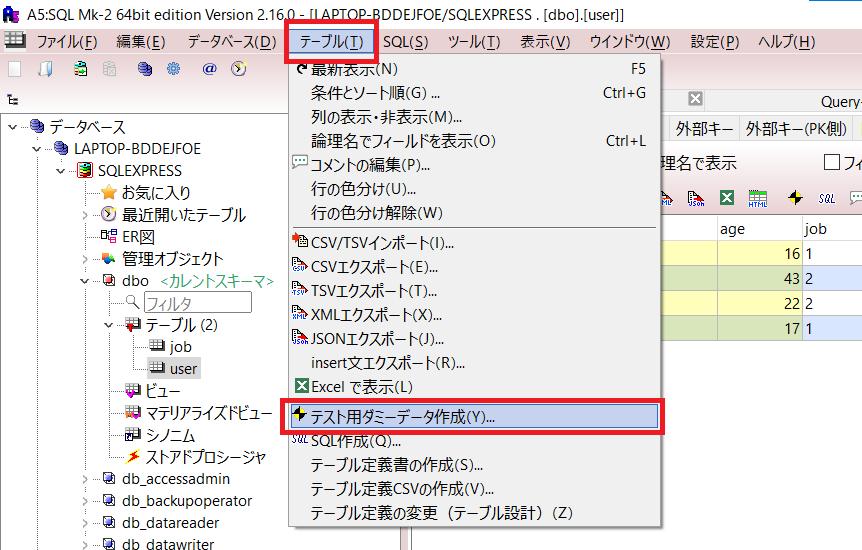Open the データベース(D) menu

[232, 42]
